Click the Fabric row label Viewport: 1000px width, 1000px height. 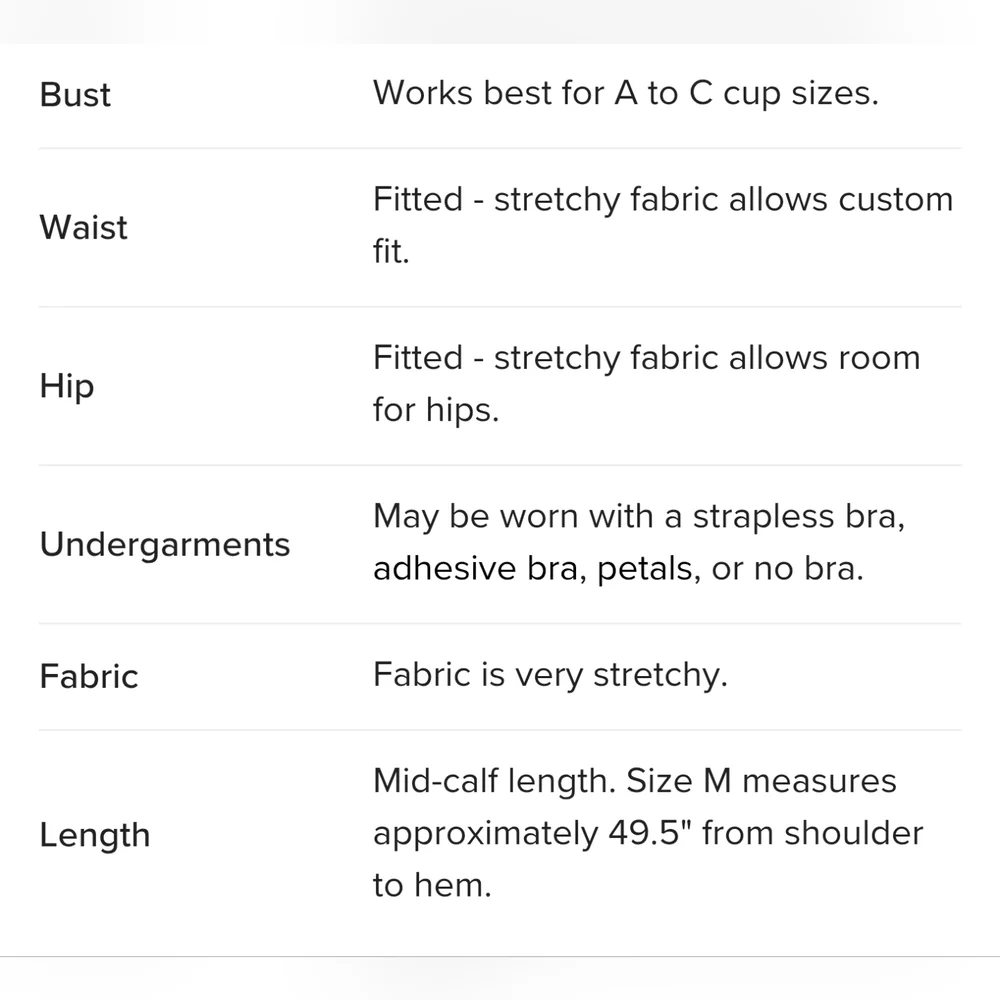click(x=89, y=676)
